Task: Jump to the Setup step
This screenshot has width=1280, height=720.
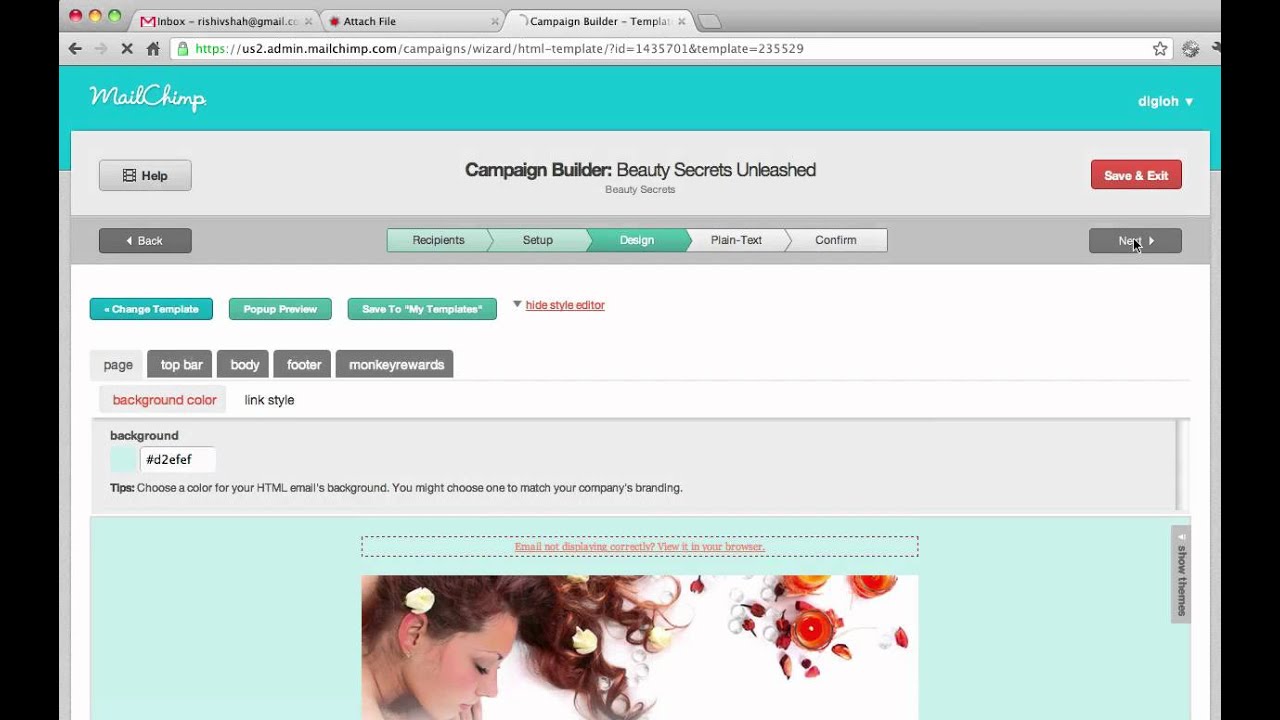Action: [538, 240]
